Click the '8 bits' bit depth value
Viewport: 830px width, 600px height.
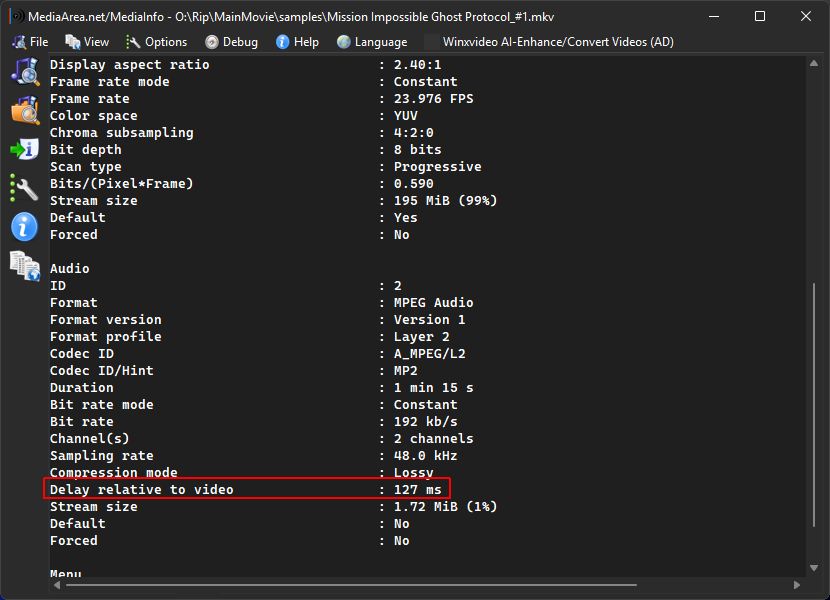[417, 149]
